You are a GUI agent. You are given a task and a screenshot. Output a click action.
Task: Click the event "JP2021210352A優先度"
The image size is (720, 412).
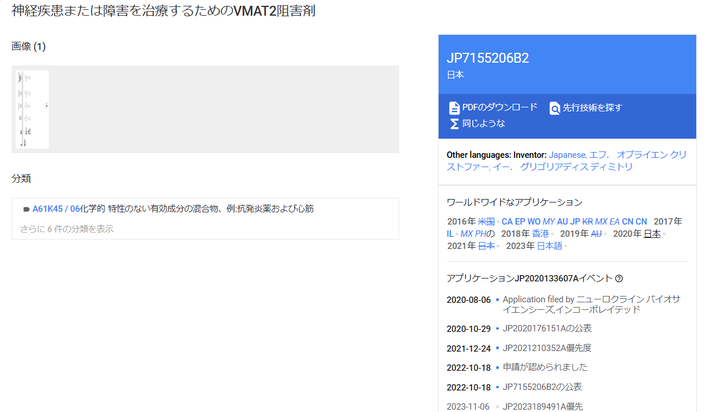(547, 348)
